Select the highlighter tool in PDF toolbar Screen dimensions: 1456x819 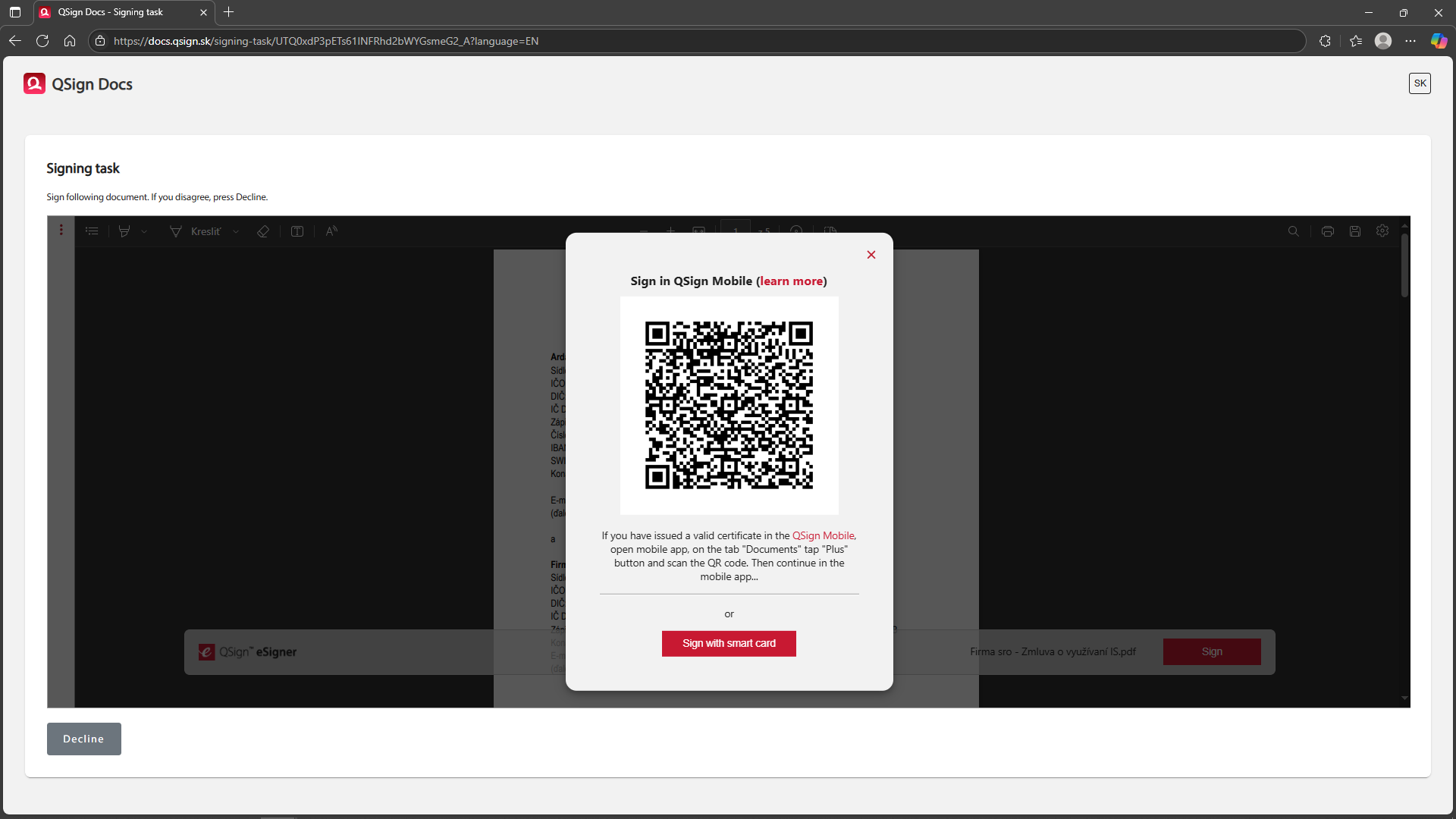(124, 231)
